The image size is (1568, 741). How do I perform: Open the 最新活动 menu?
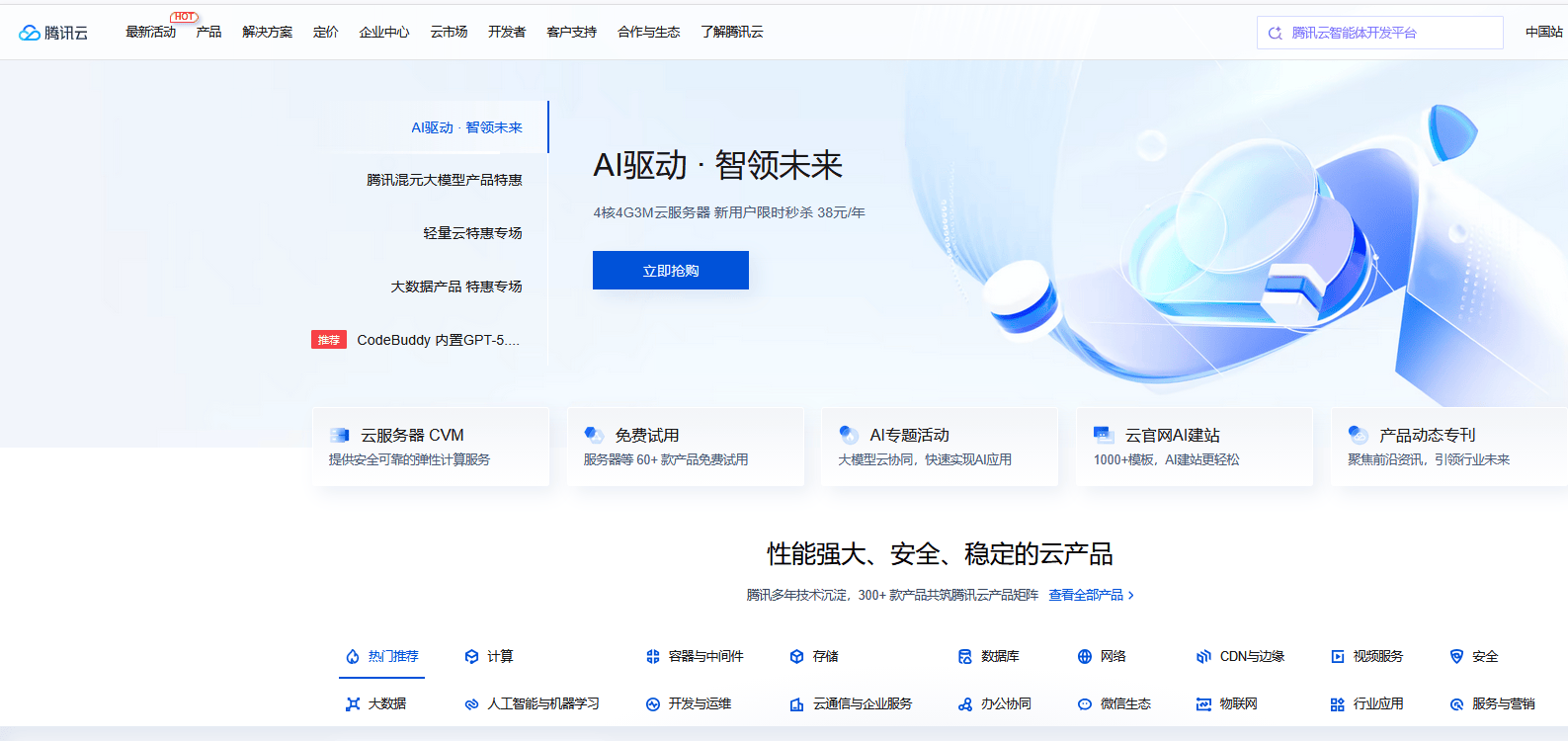[x=150, y=32]
